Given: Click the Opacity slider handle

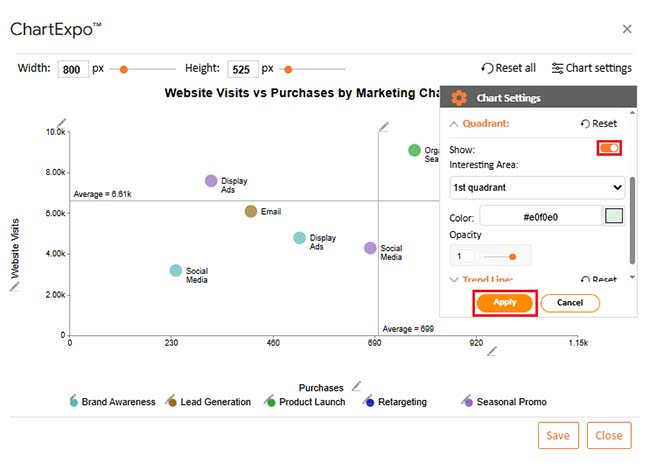Looking at the screenshot, I should [513, 256].
